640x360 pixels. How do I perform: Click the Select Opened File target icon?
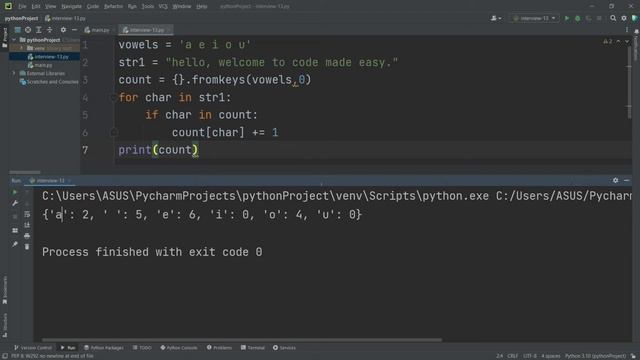(x=28, y=30)
